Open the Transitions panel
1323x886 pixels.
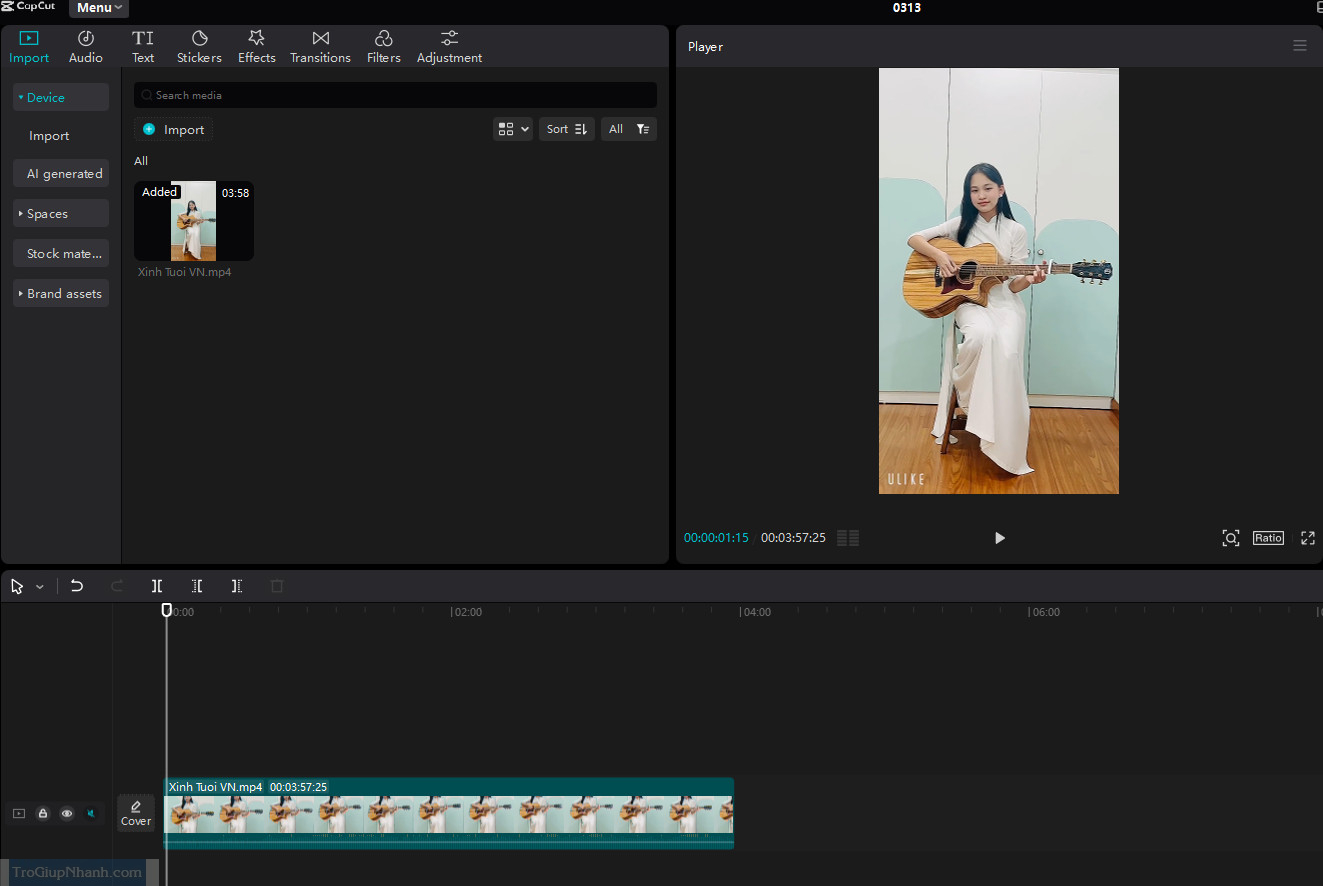click(x=320, y=47)
